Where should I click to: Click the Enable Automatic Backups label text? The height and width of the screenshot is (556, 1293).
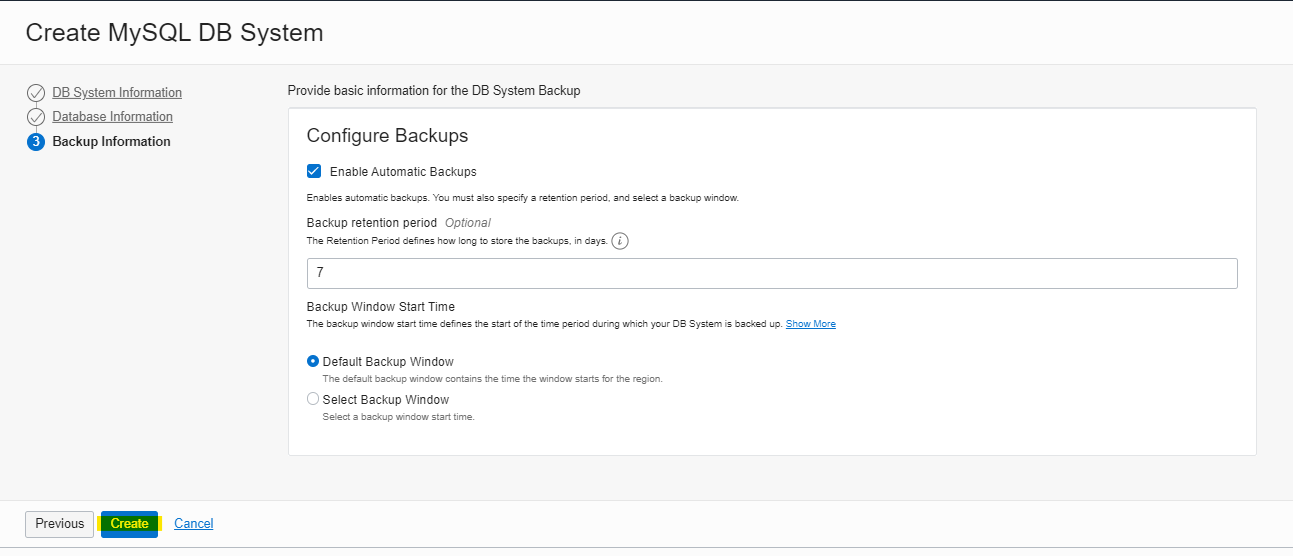[x=403, y=172]
